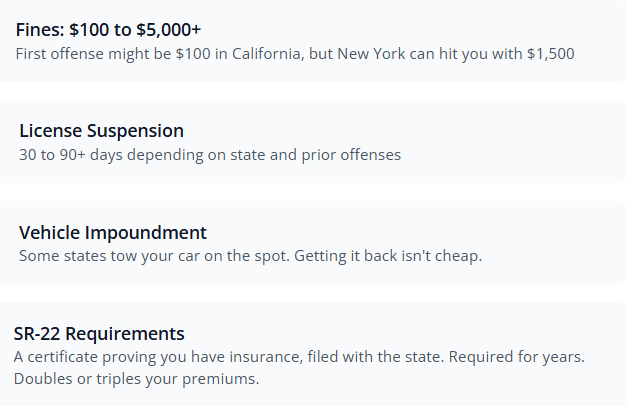
Task: Click the "30 to 90+ days" description line
Action: point(209,155)
